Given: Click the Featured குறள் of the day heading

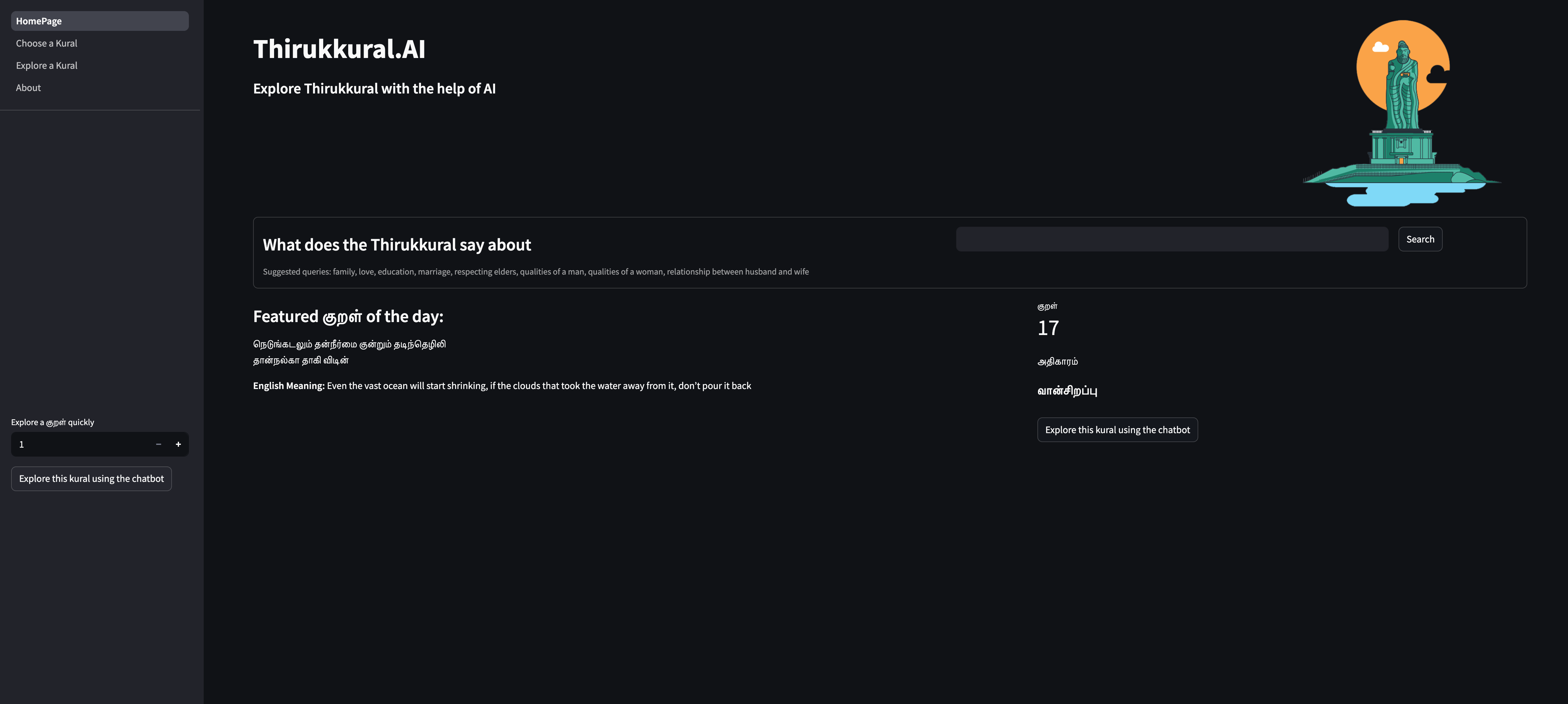Looking at the screenshot, I should 348,317.
